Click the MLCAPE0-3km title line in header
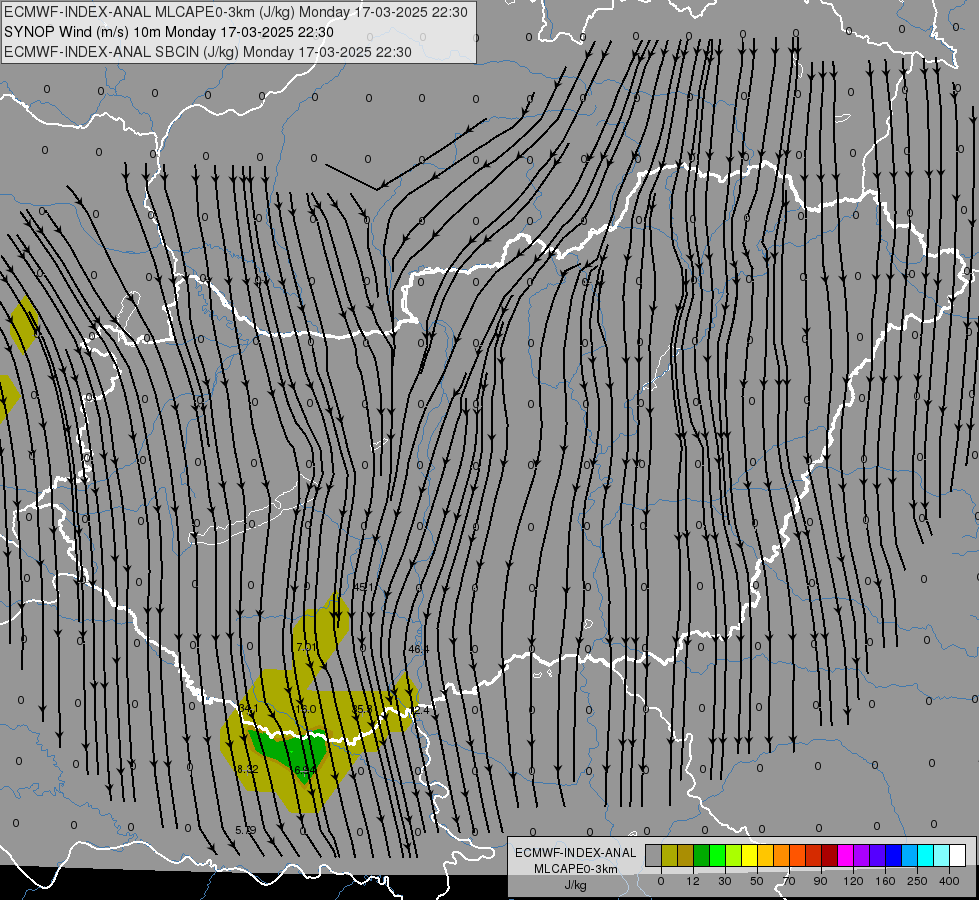The image size is (979, 900). pyautogui.click(x=235, y=12)
